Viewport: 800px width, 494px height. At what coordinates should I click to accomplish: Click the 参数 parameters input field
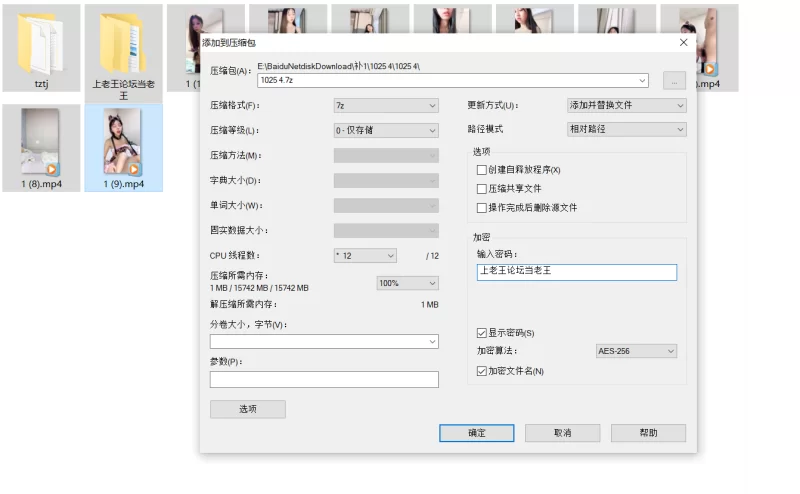324,379
